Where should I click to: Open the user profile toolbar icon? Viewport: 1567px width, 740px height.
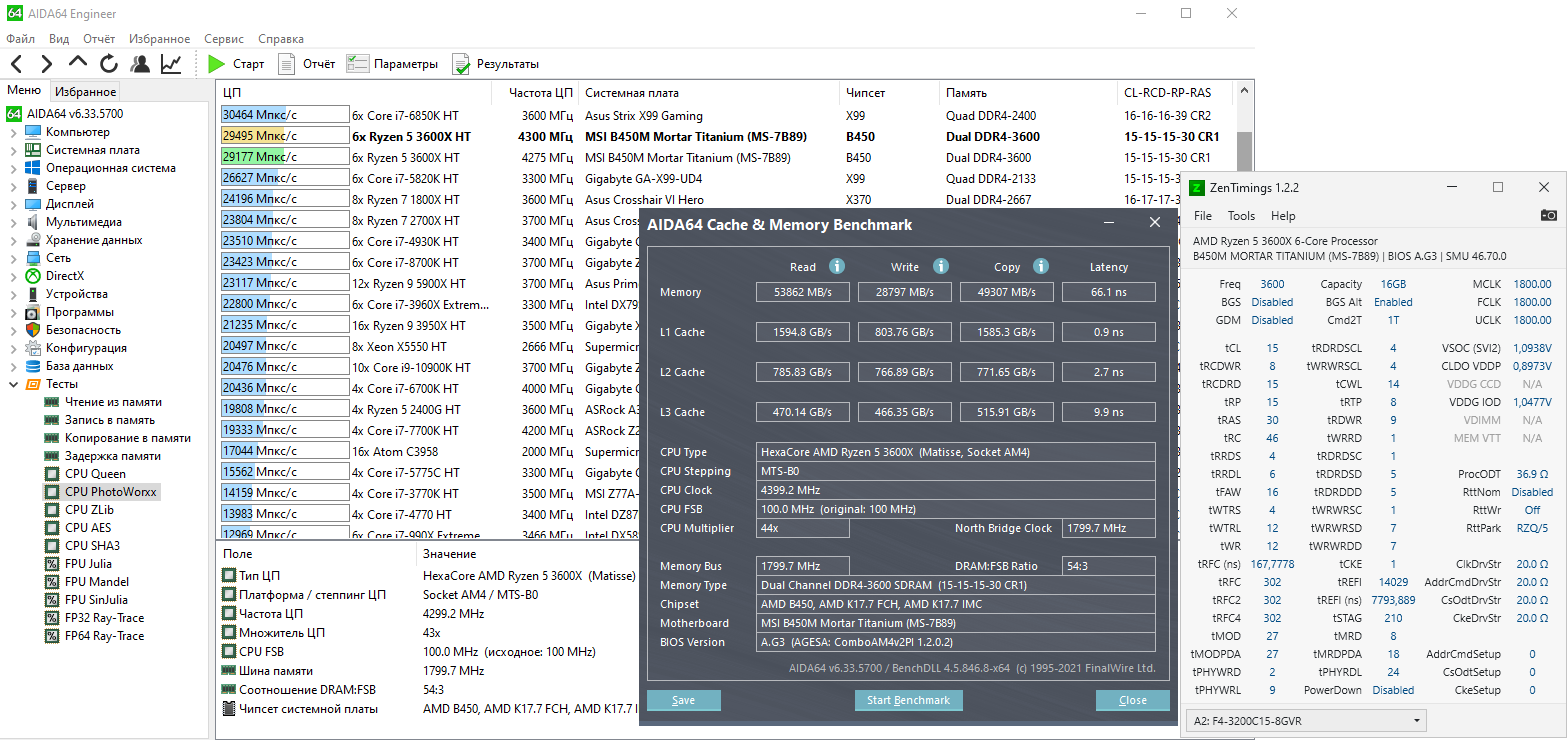[140, 64]
